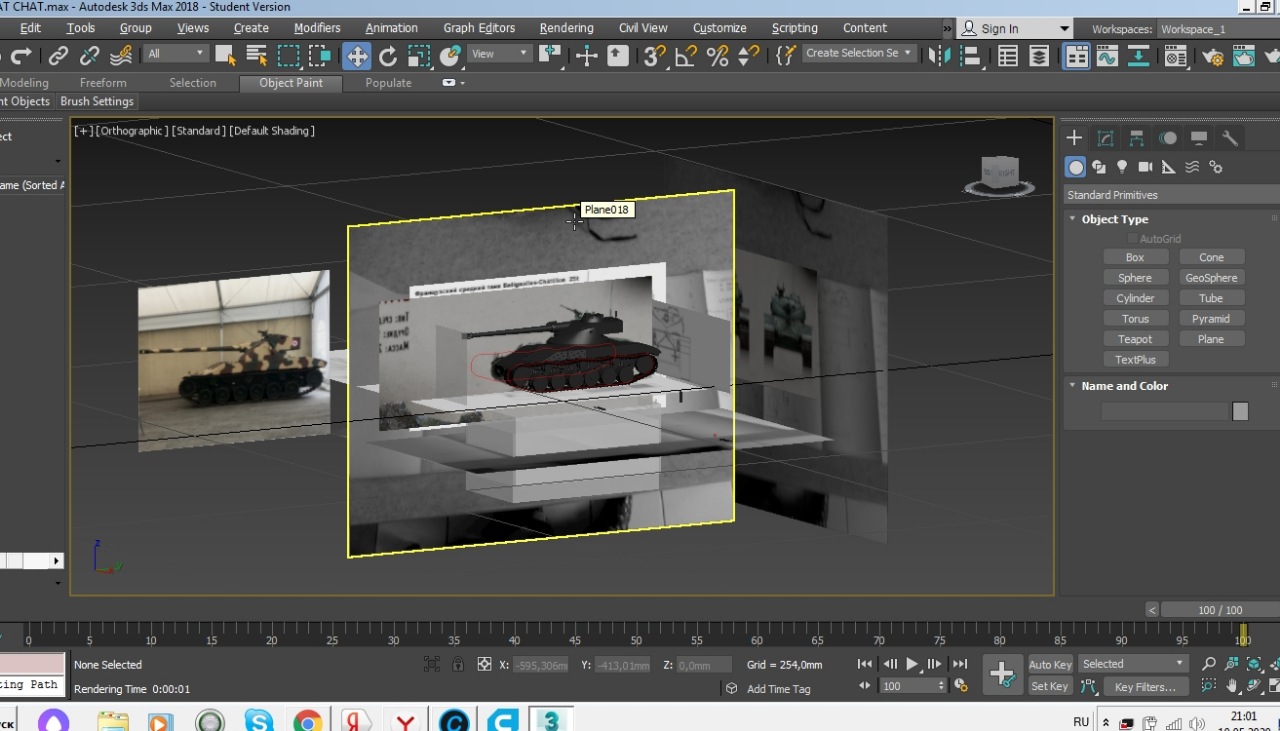Image resolution: width=1280 pixels, height=731 pixels.
Task: Open Curve Editor from the toolbar
Action: click(x=1107, y=56)
